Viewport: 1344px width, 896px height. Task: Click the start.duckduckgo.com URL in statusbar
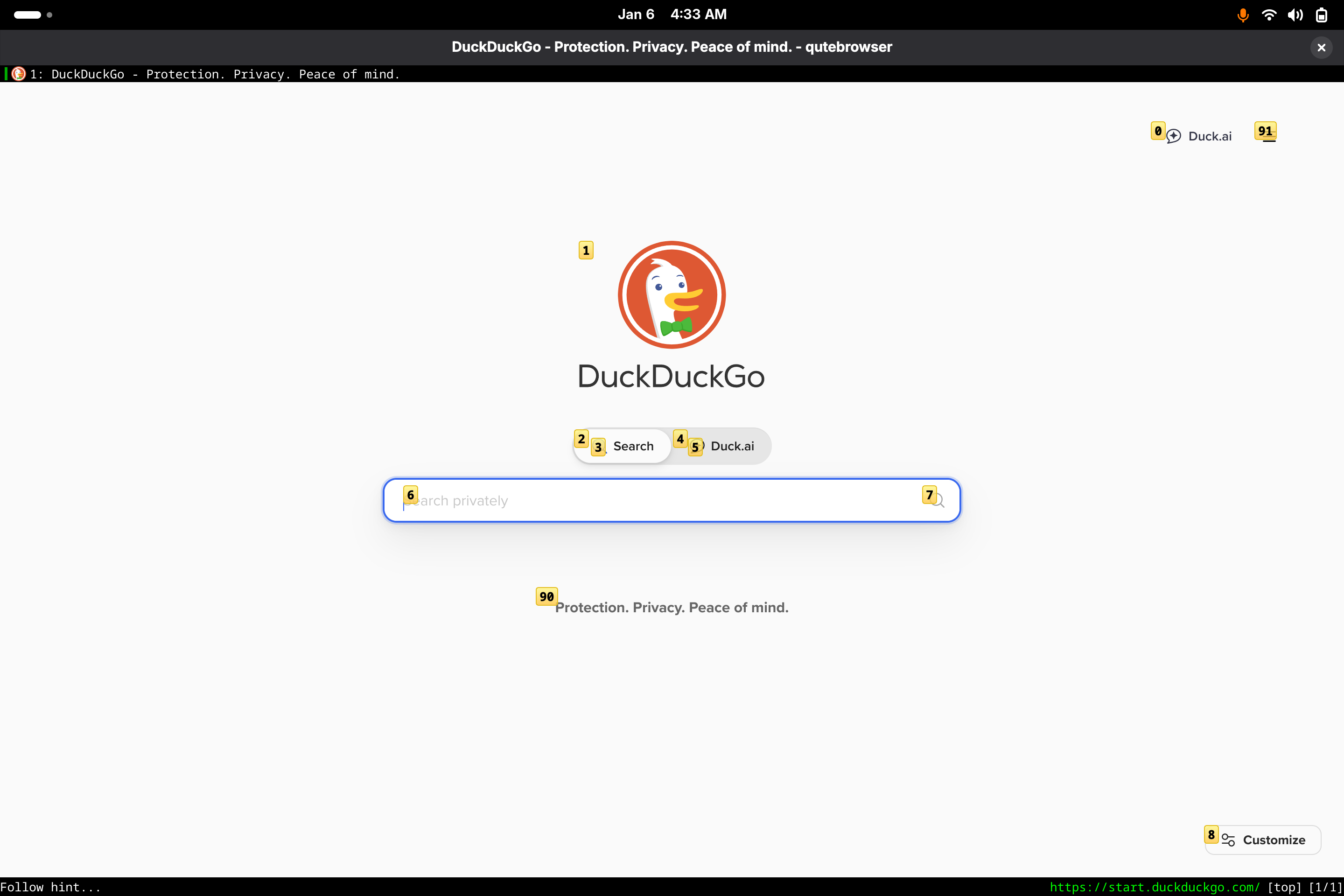(1154, 887)
